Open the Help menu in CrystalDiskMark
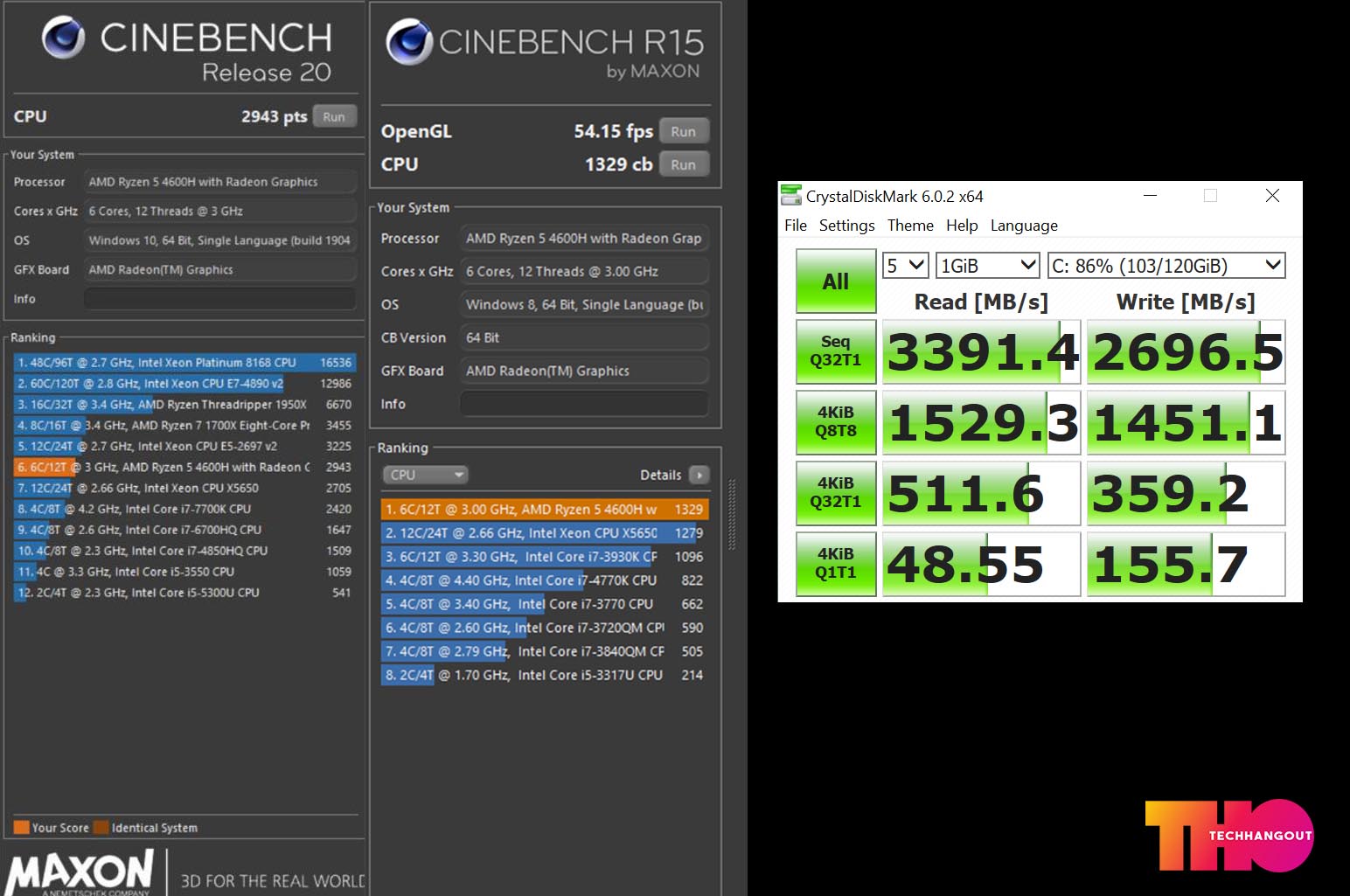The width and height of the screenshot is (1350, 896). pos(962,226)
